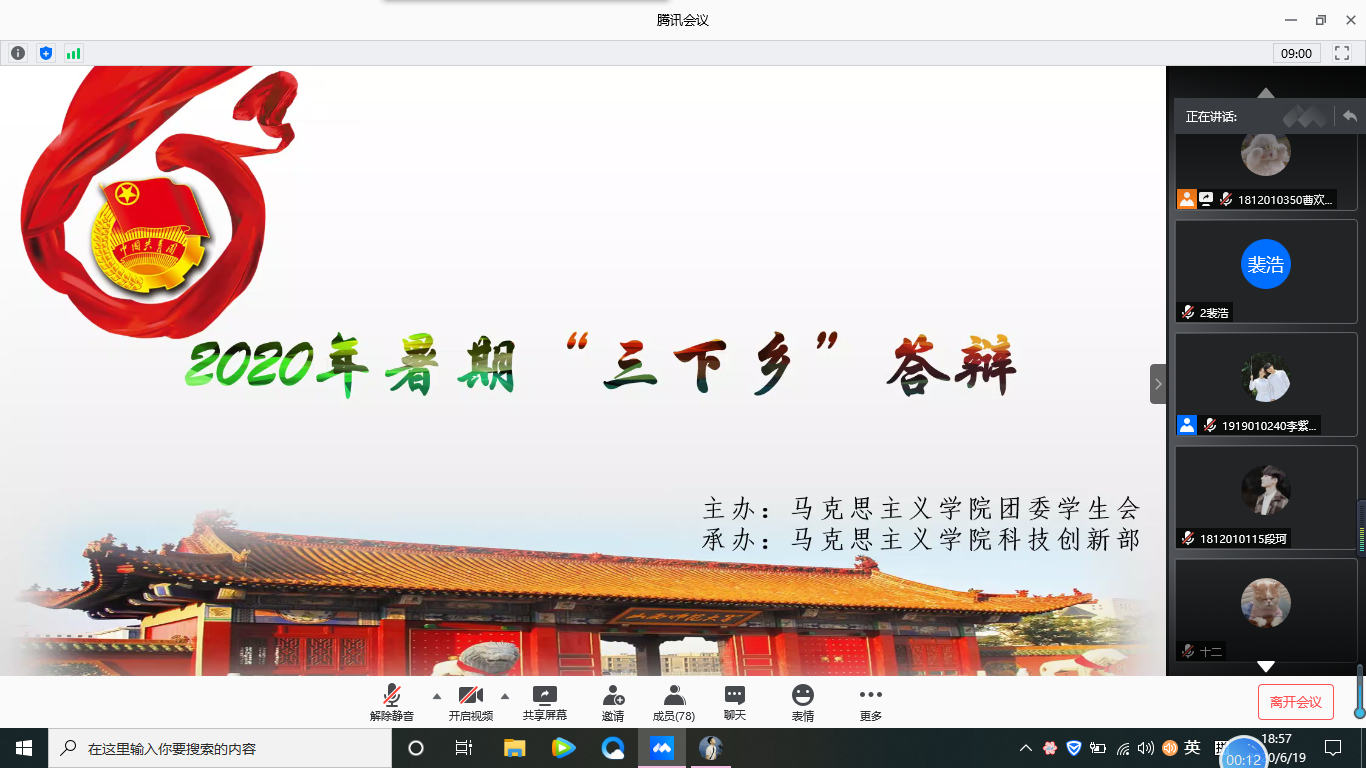Open the blue security shield icon
The height and width of the screenshot is (768, 1366).
[x=45, y=53]
